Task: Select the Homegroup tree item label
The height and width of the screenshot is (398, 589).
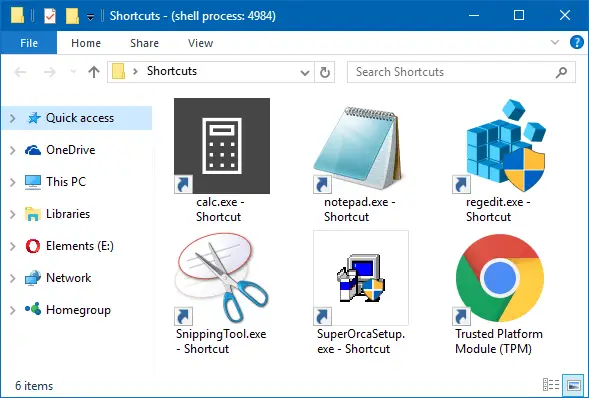Action: pos(78,310)
